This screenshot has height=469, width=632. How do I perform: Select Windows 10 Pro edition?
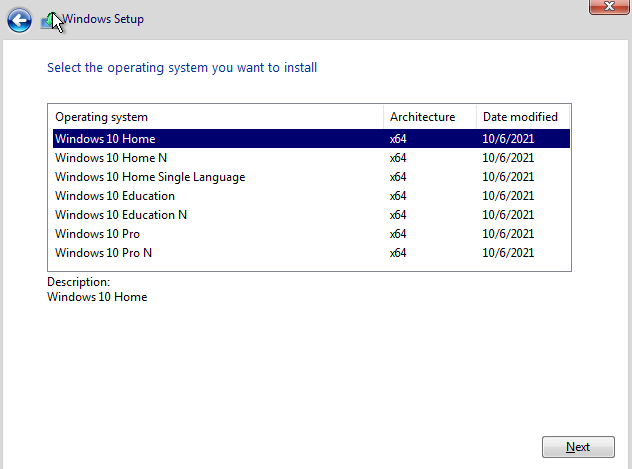pyautogui.click(x=311, y=233)
